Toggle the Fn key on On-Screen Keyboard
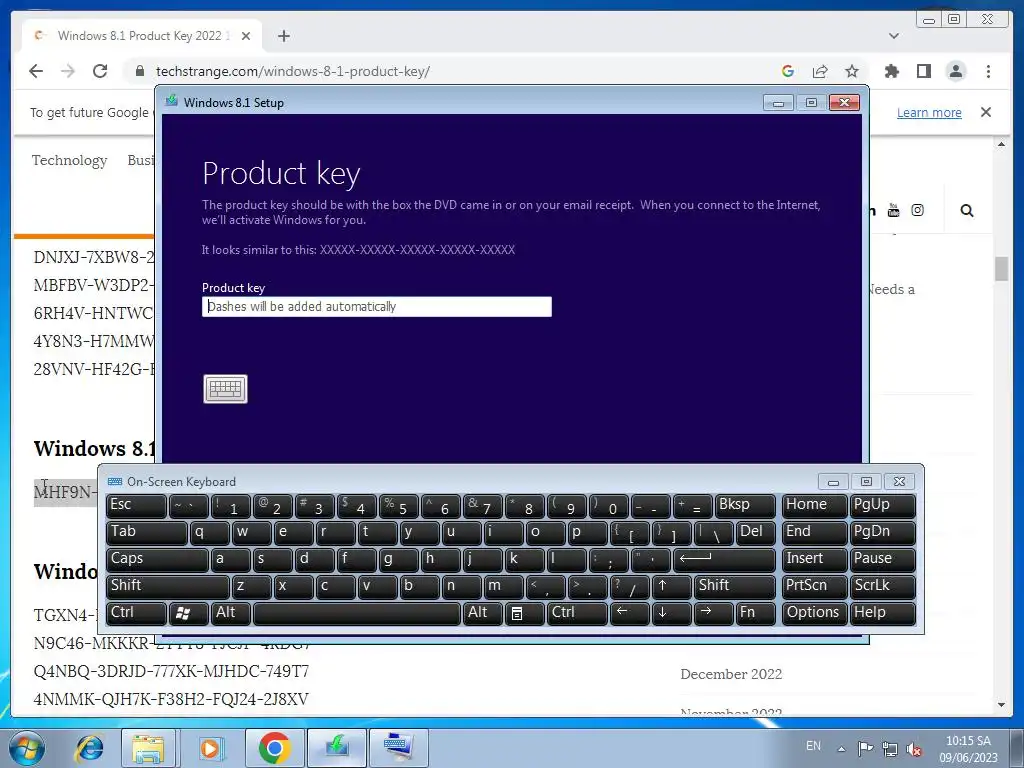1024x768 pixels. (x=756, y=613)
